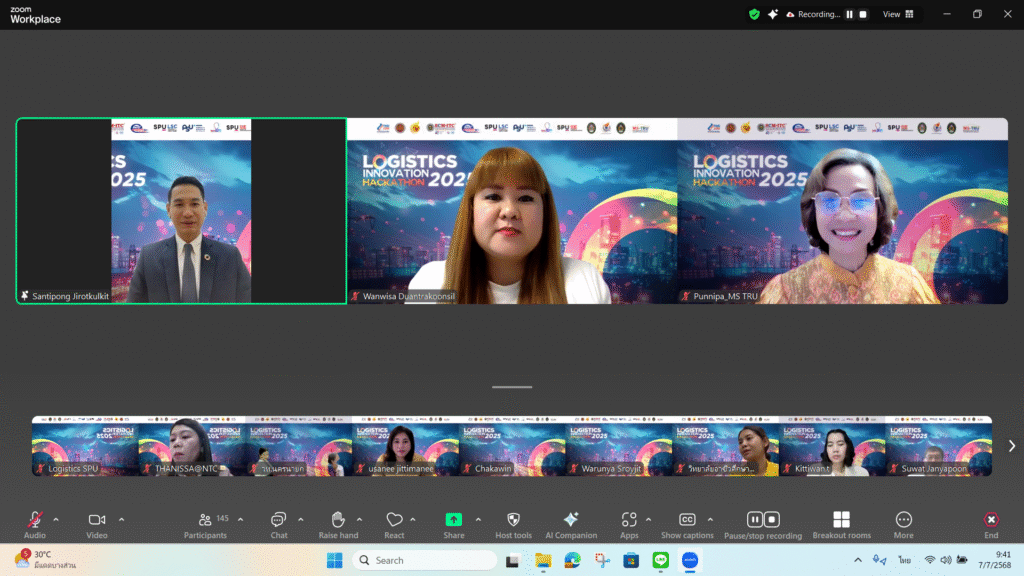1024x576 pixels.
Task: Open File Explorer from the taskbar
Action: 543,560
